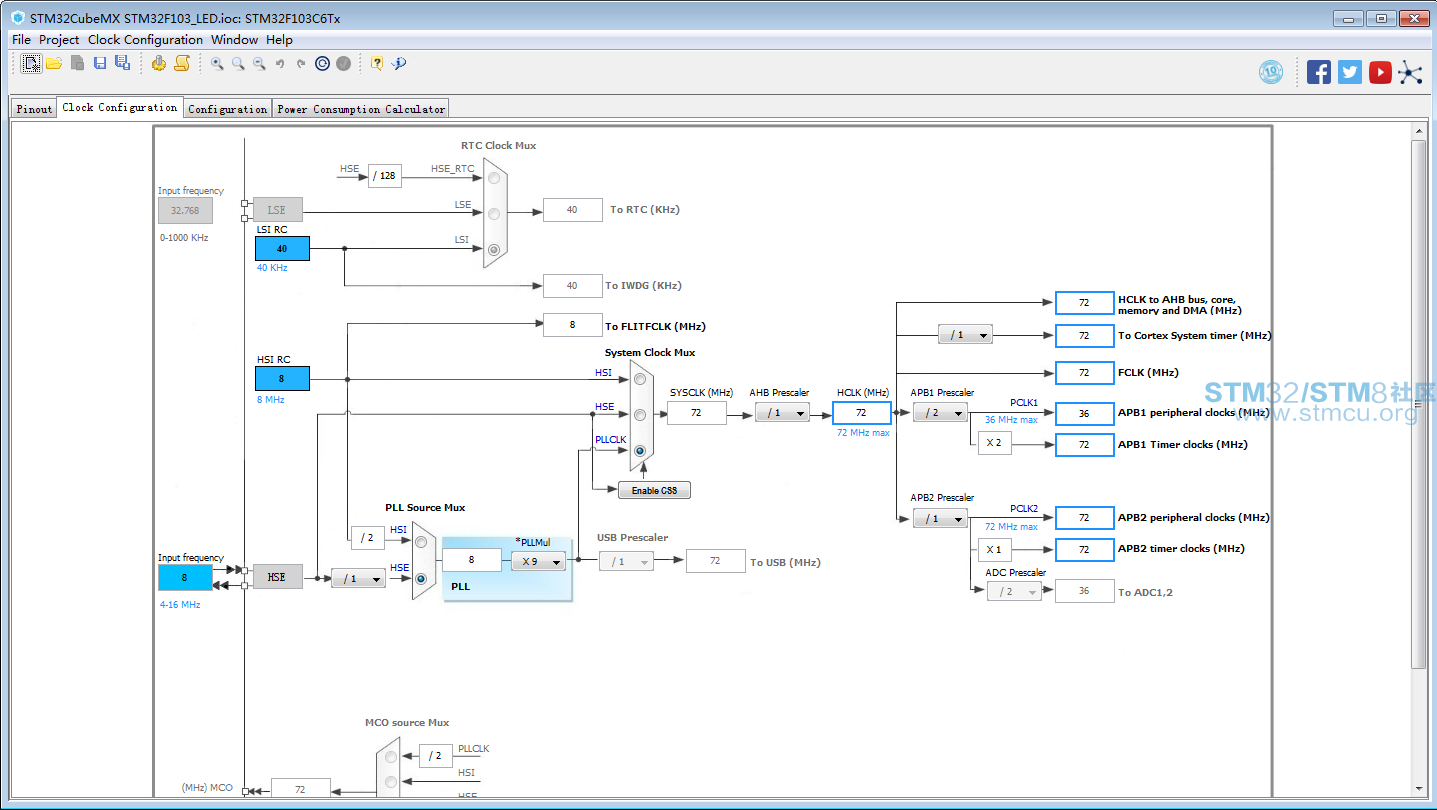Click the greyed-out Resolve Clock Issues checkmark icon
This screenshot has height=810, width=1437.
344,63
